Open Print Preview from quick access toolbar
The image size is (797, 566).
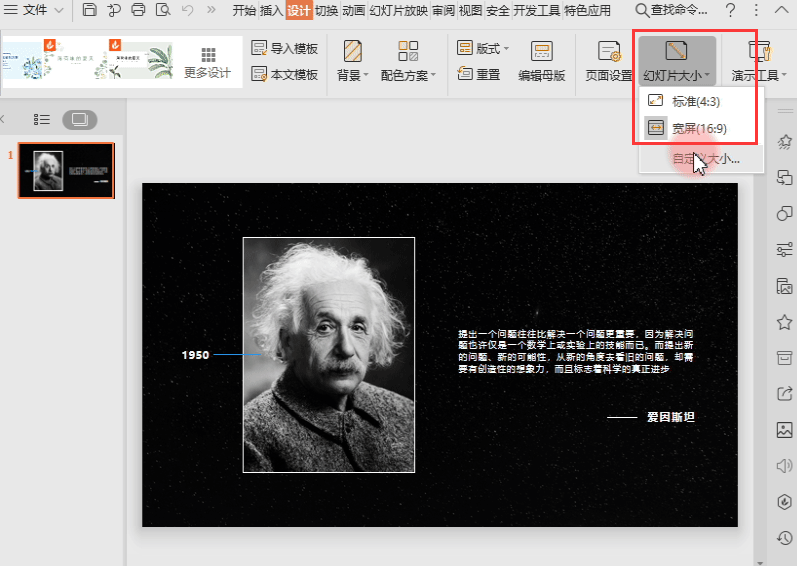[162, 11]
